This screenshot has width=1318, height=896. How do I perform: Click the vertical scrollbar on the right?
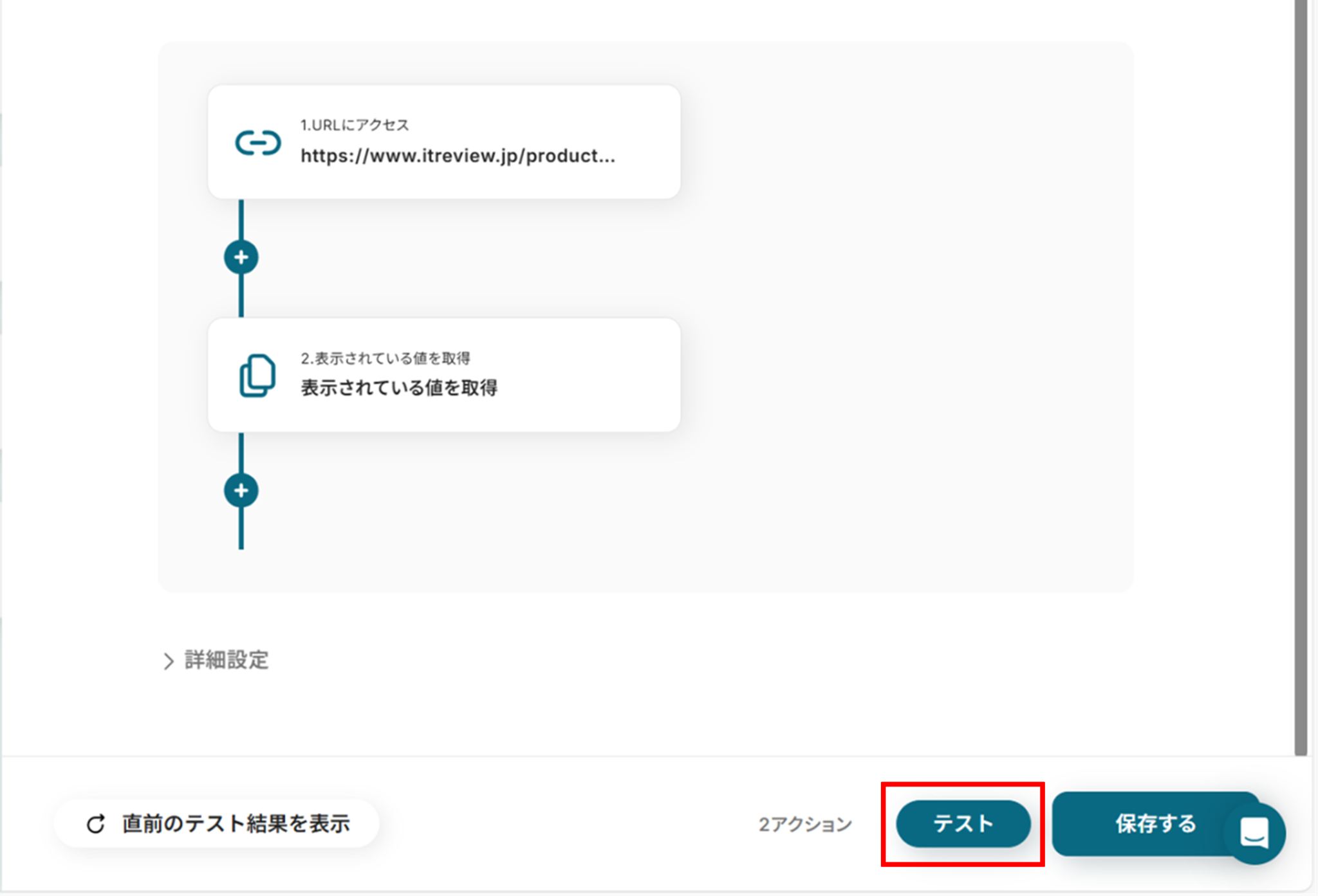coord(1301,386)
